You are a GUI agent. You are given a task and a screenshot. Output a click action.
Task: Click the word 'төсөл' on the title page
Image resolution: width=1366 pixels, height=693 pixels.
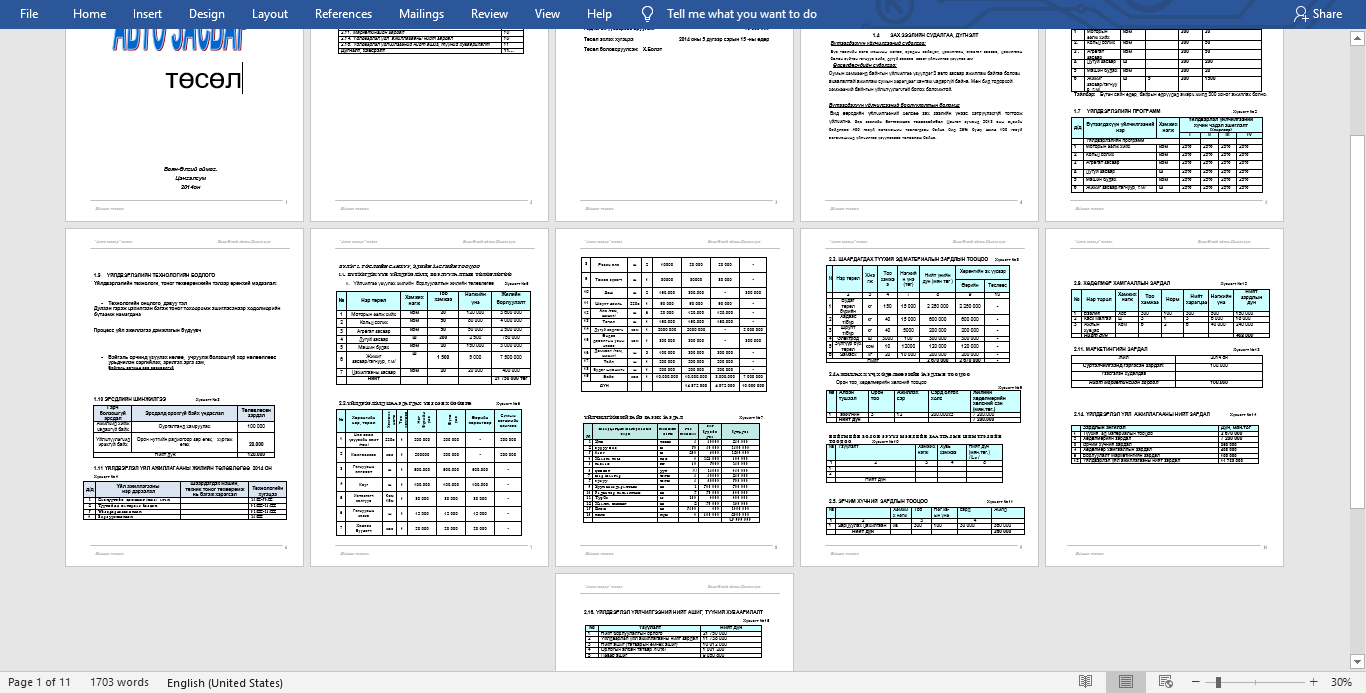point(203,79)
